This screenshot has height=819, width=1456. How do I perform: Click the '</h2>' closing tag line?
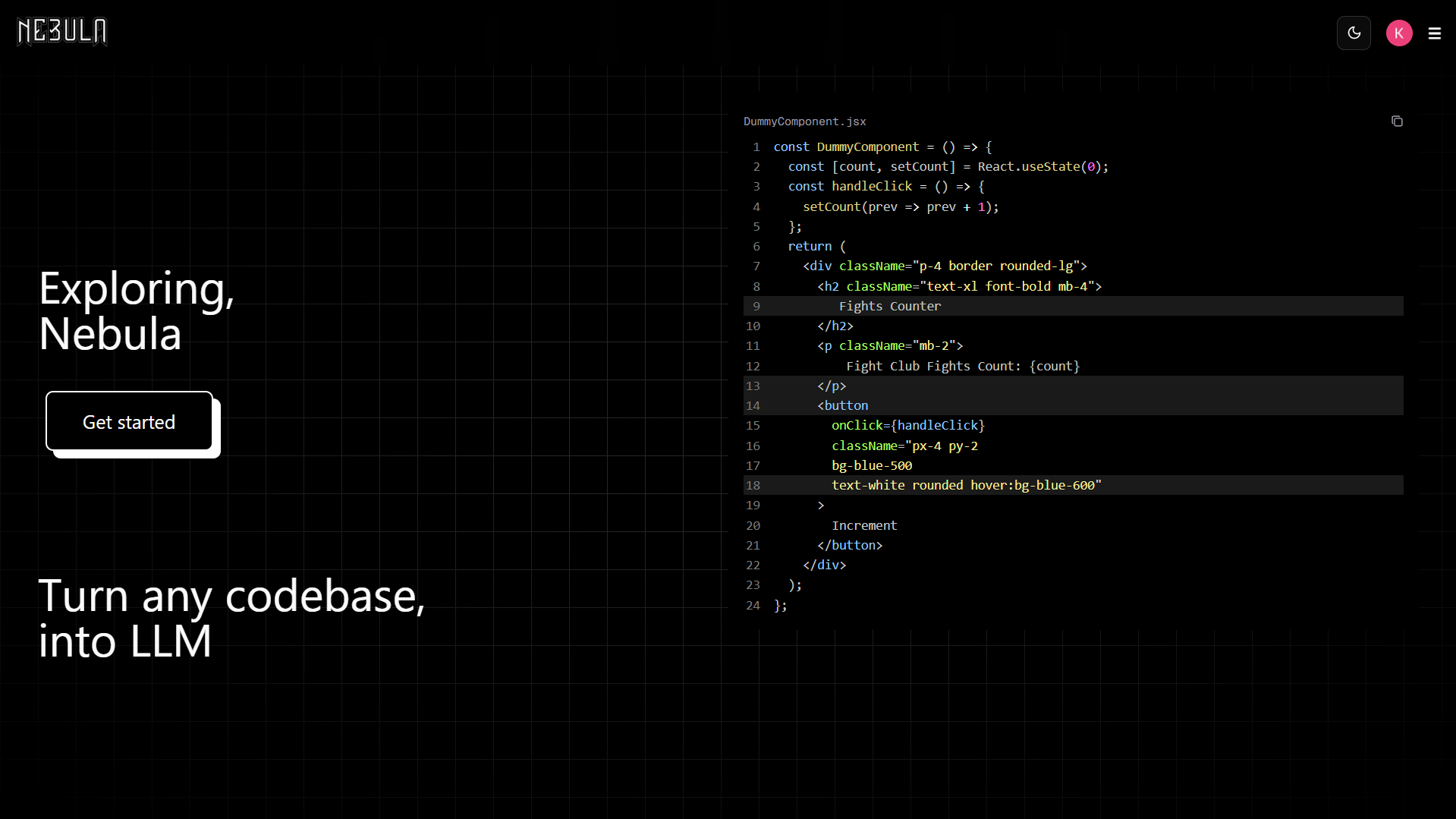(1074, 326)
